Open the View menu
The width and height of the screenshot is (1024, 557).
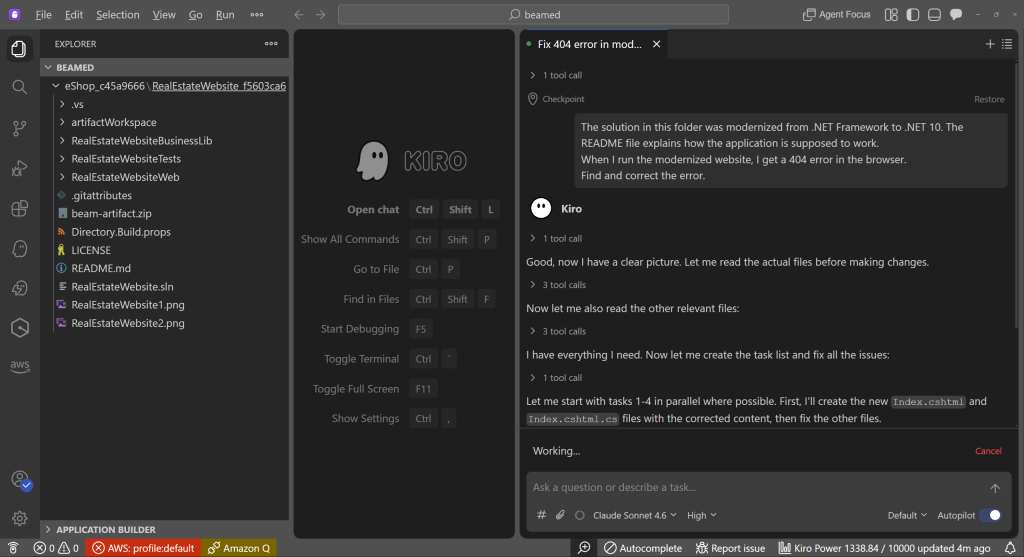164,14
